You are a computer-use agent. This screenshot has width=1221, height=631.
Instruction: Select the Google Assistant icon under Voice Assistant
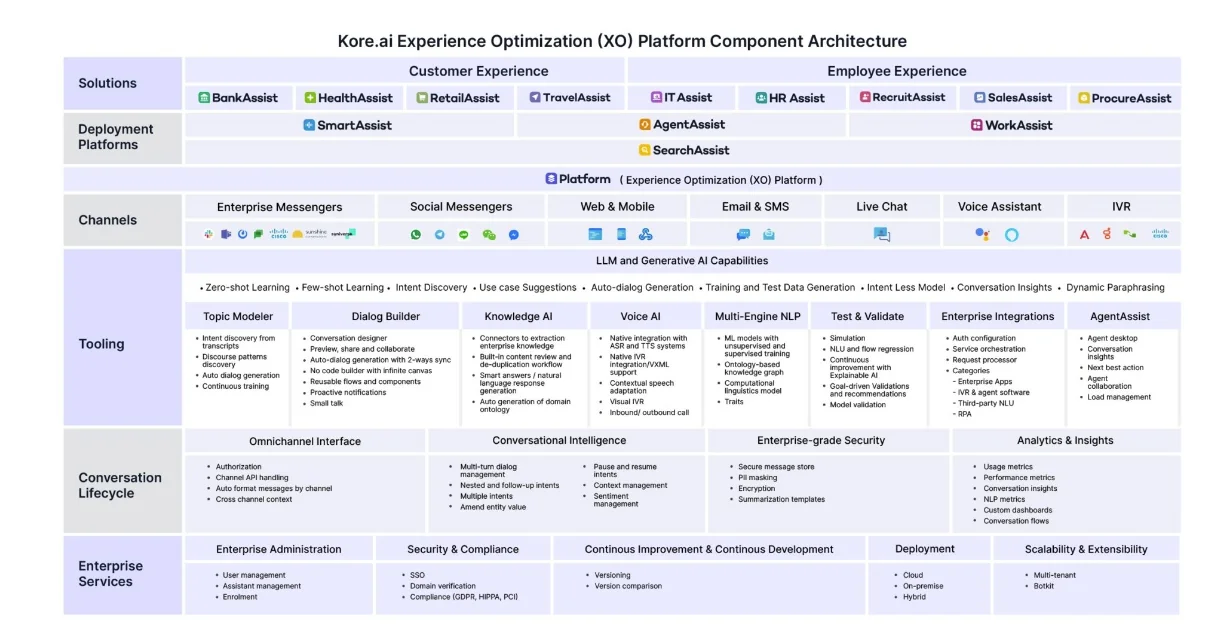[x=983, y=234]
